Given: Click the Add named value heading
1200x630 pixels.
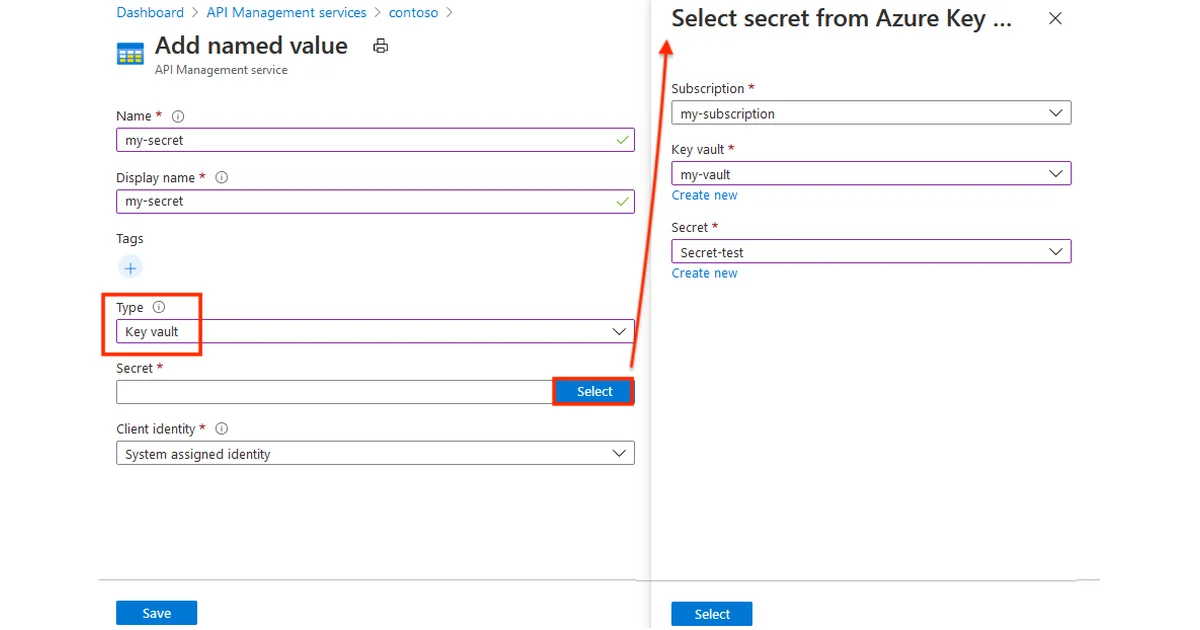Looking at the screenshot, I should click(x=251, y=46).
